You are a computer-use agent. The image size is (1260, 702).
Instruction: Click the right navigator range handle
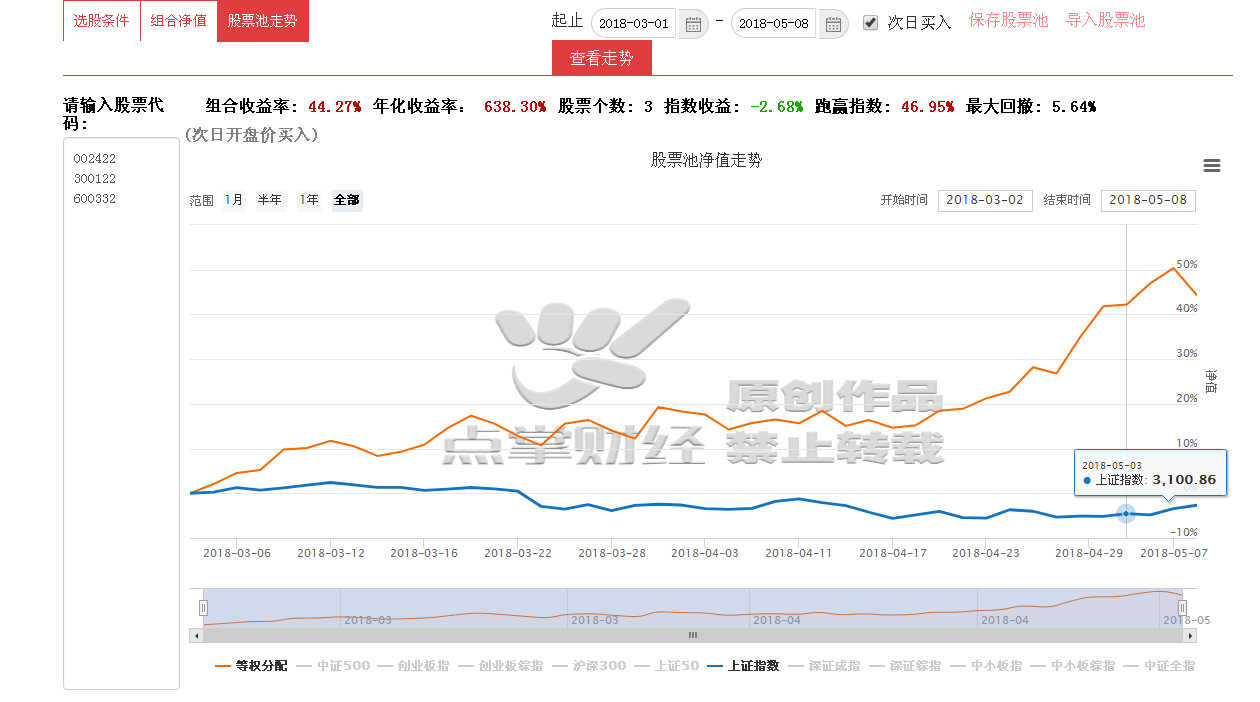click(x=1181, y=607)
